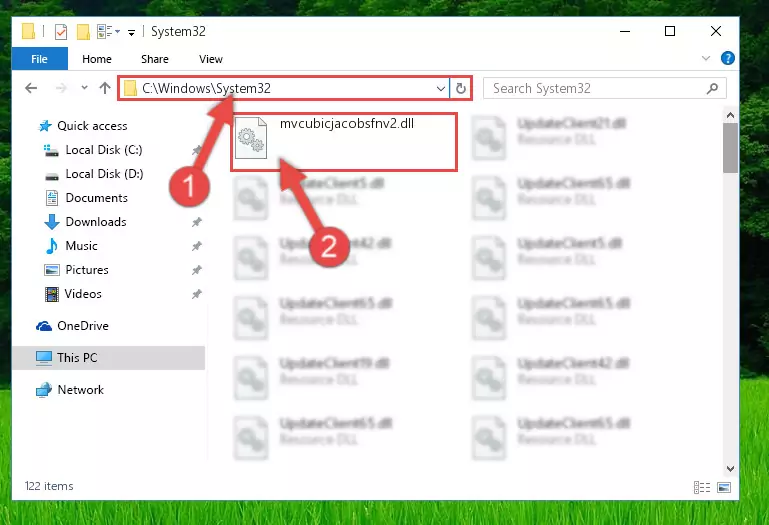Click the Music note icon

[x=51, y=246]
